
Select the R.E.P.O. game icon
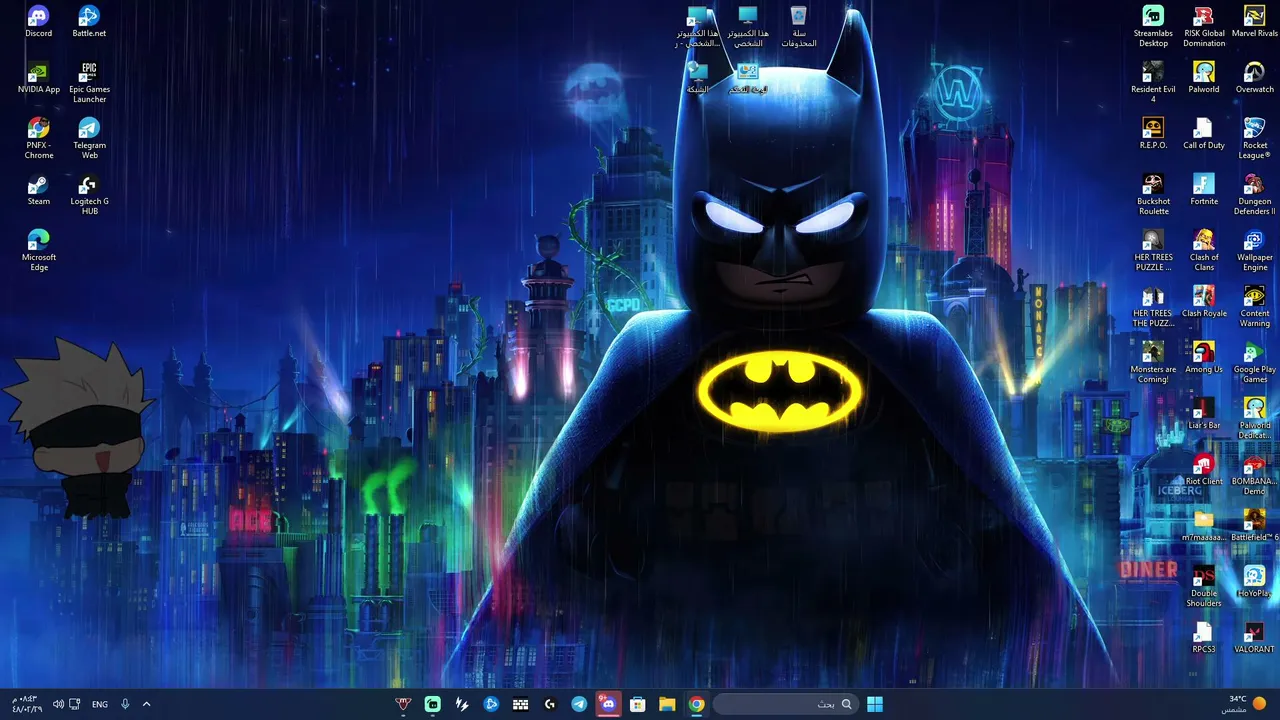tap(1153, 133)
